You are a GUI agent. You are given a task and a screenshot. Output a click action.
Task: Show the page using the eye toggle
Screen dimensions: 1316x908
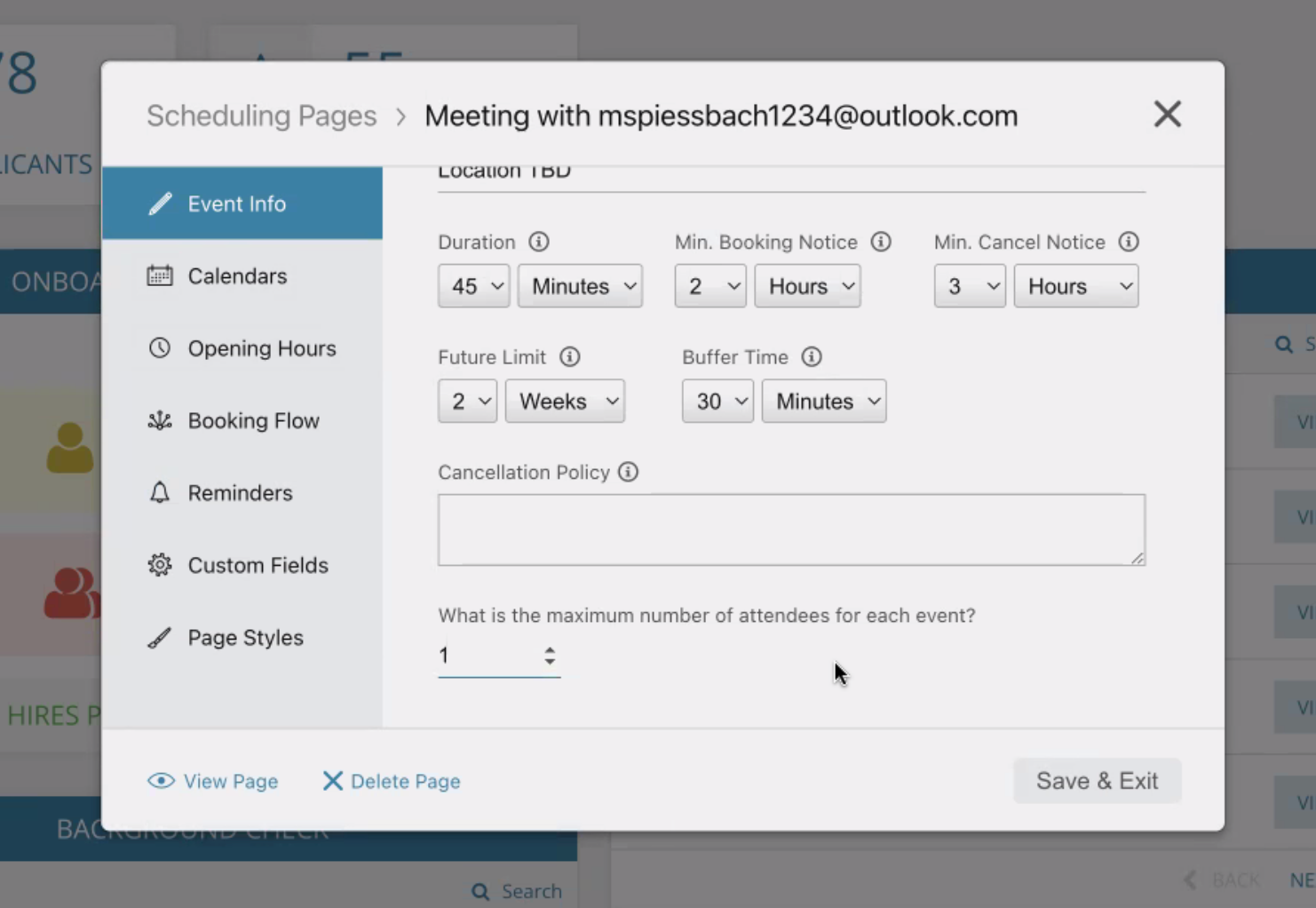[212, 781]
